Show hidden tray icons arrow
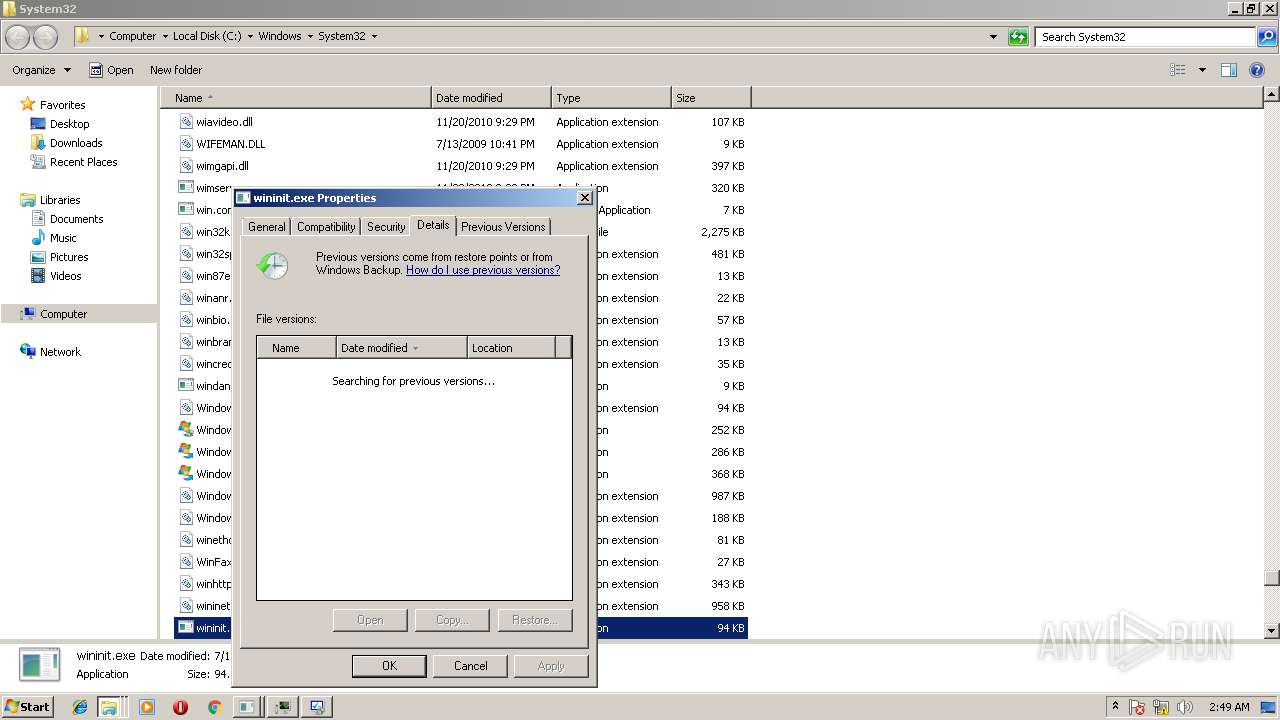This screenshot has width=1280, height=720. point(1115,707)
